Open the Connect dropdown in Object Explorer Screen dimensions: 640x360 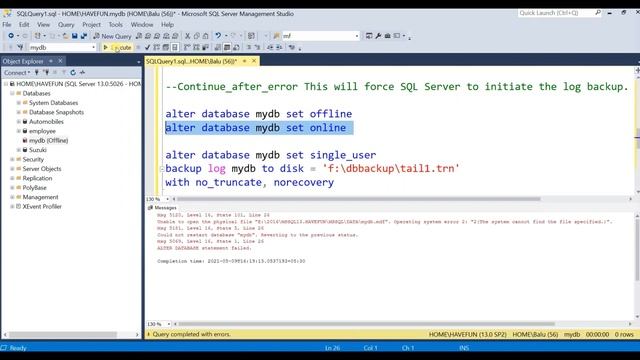(x=17, y=72)
